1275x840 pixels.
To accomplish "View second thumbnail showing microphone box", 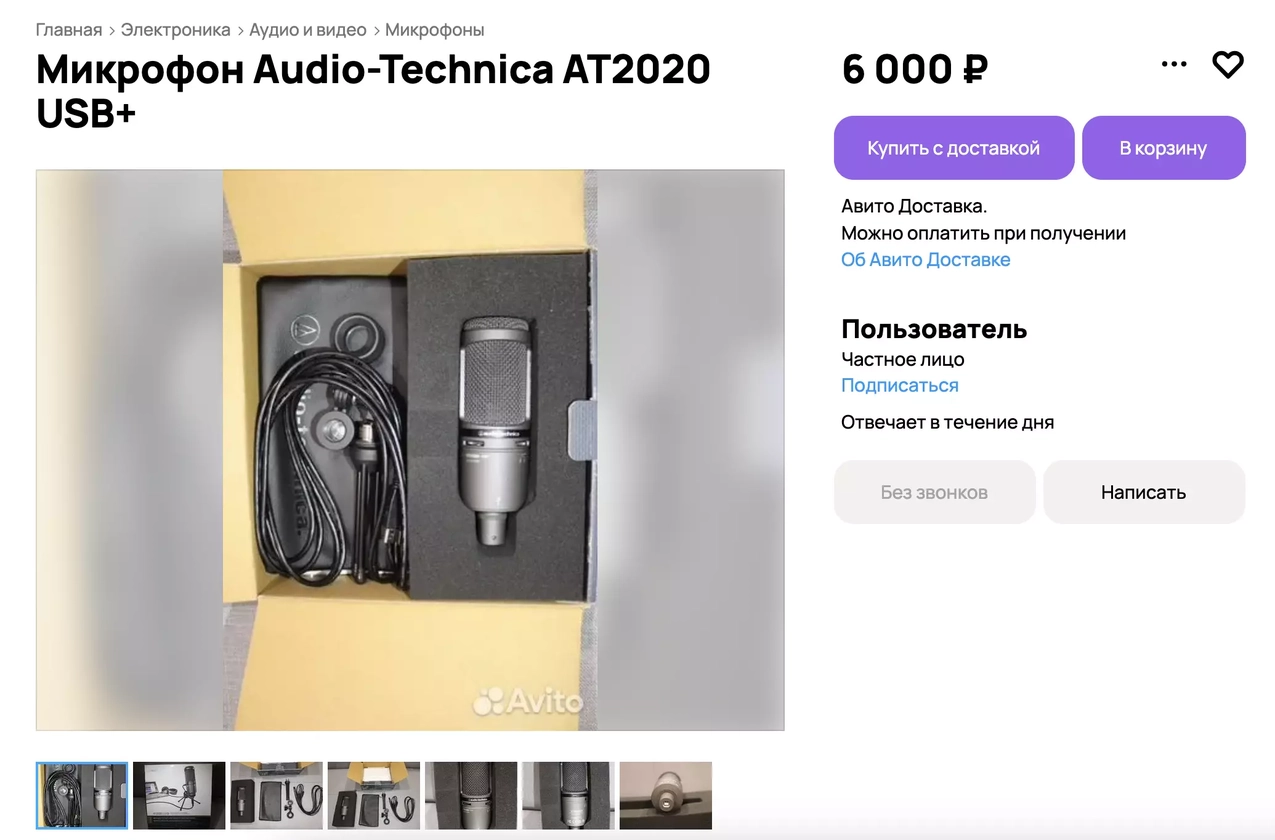I will [x=179, y=796].
